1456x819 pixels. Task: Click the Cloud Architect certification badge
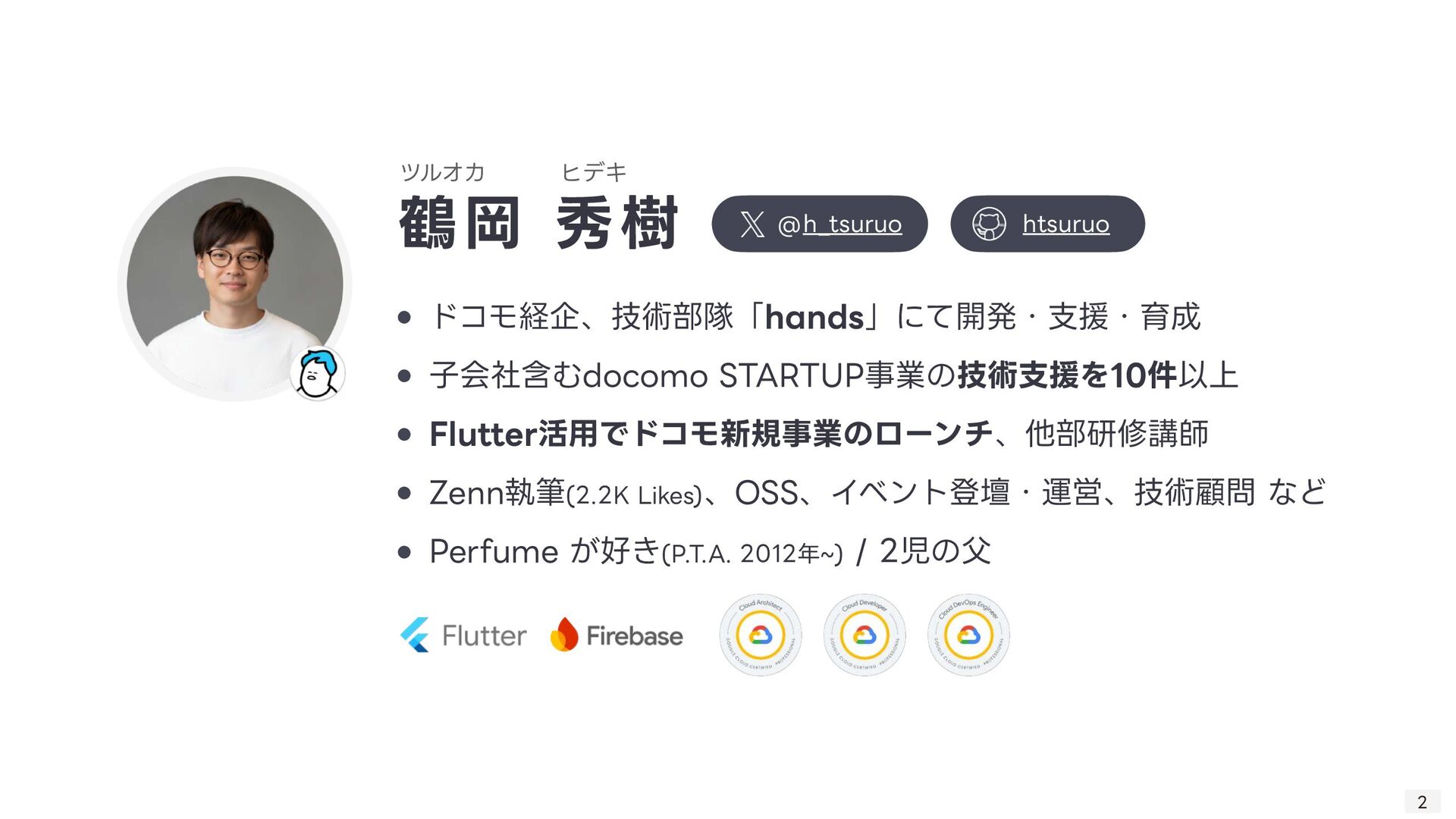click(x=761, y=635)
